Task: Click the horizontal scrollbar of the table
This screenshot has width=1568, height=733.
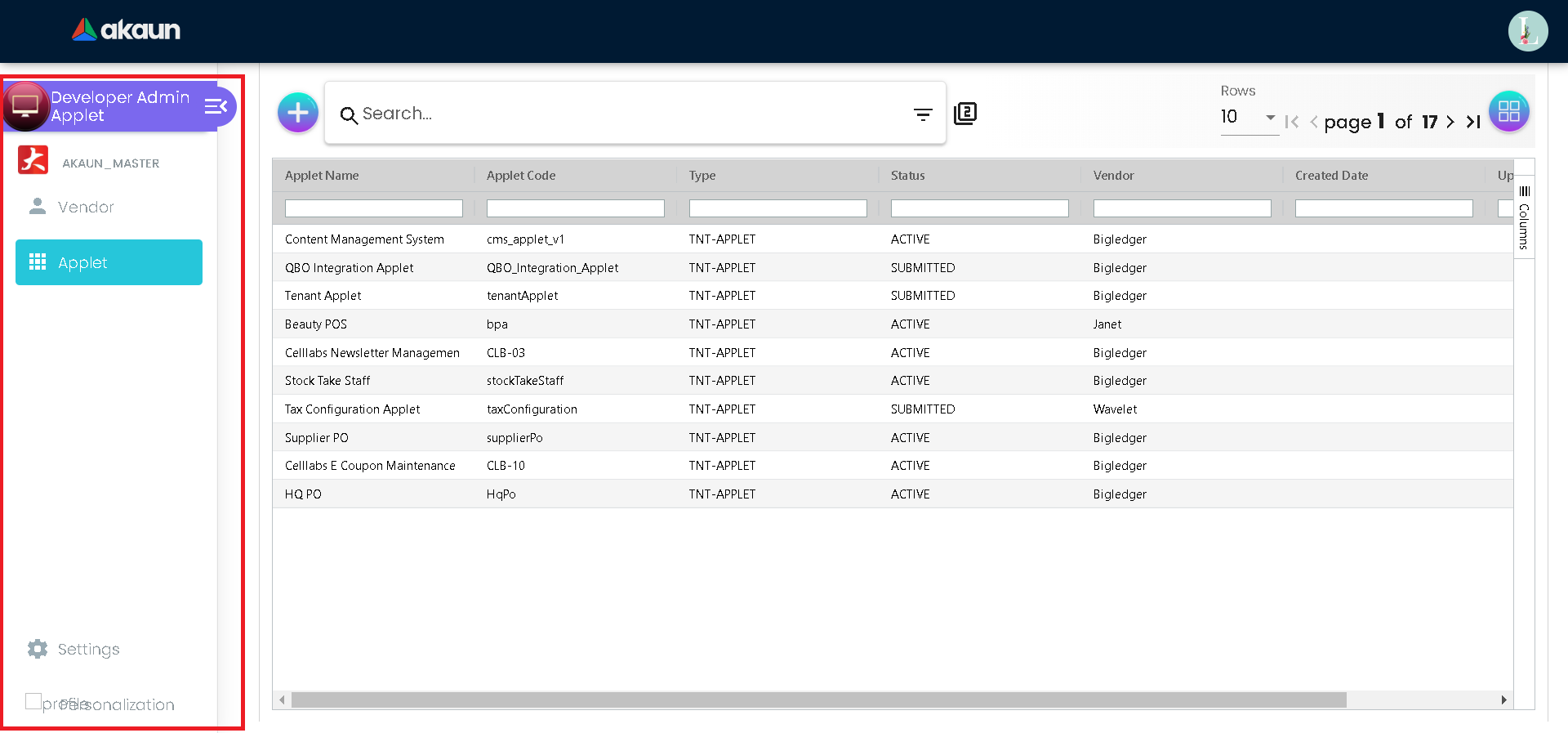Action: [x=817, y=700]
